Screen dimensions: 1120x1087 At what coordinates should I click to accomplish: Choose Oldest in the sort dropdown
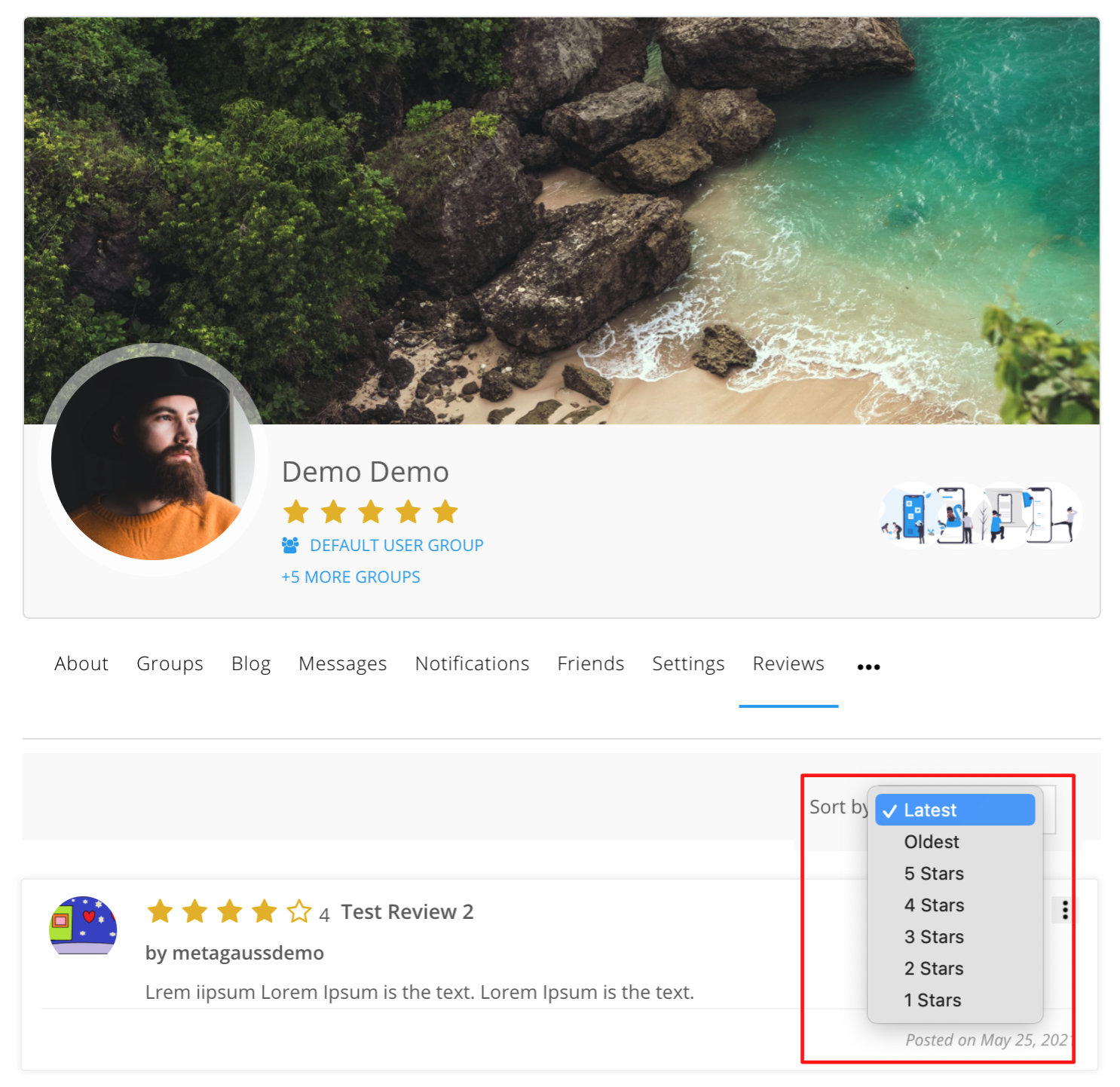click(x=932, y=842)
